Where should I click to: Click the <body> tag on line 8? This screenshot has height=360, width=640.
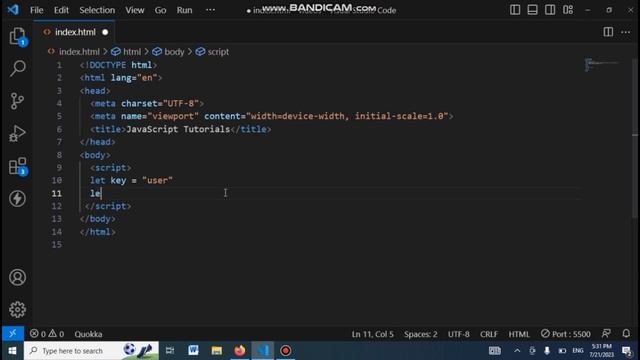click(x=95, y=155)
